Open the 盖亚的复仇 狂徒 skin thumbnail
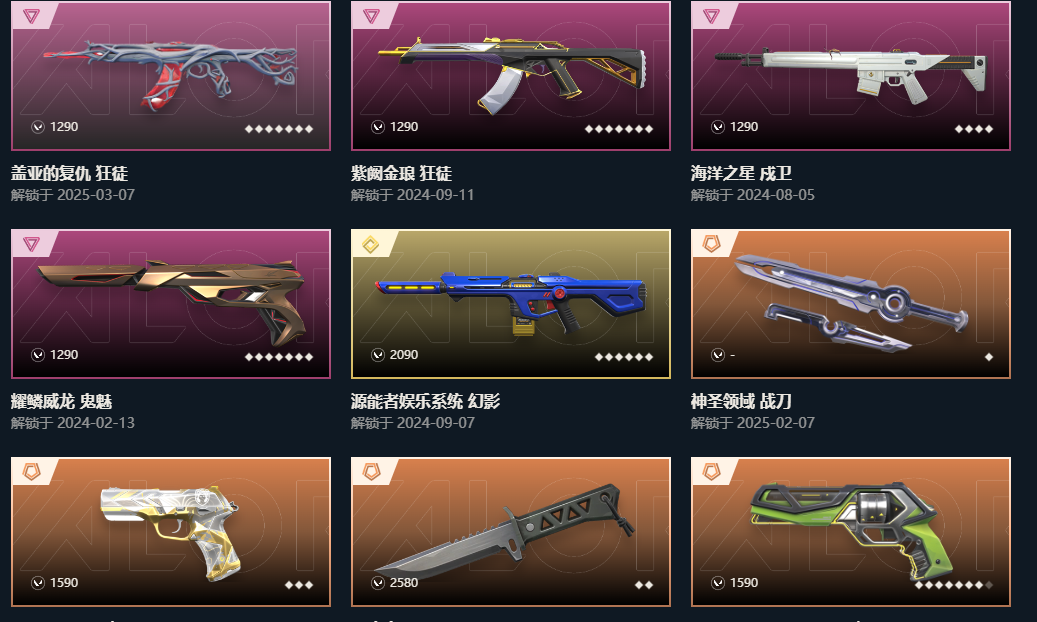The width and height of the screenshot is (1037, 622). pos(171,75)
